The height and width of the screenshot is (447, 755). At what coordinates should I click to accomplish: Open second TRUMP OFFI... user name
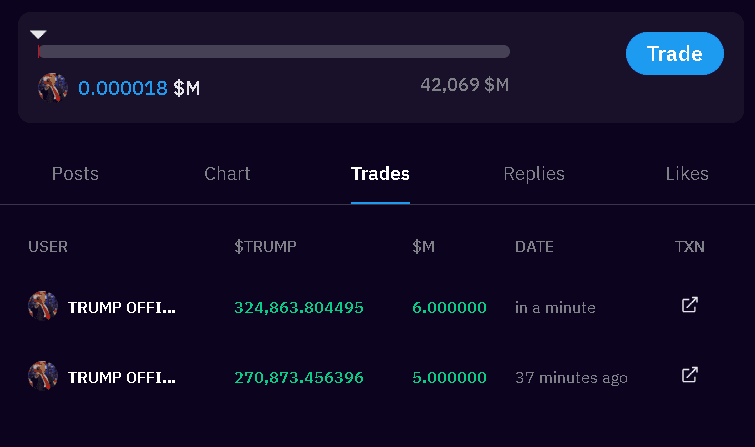pos(121,377)
